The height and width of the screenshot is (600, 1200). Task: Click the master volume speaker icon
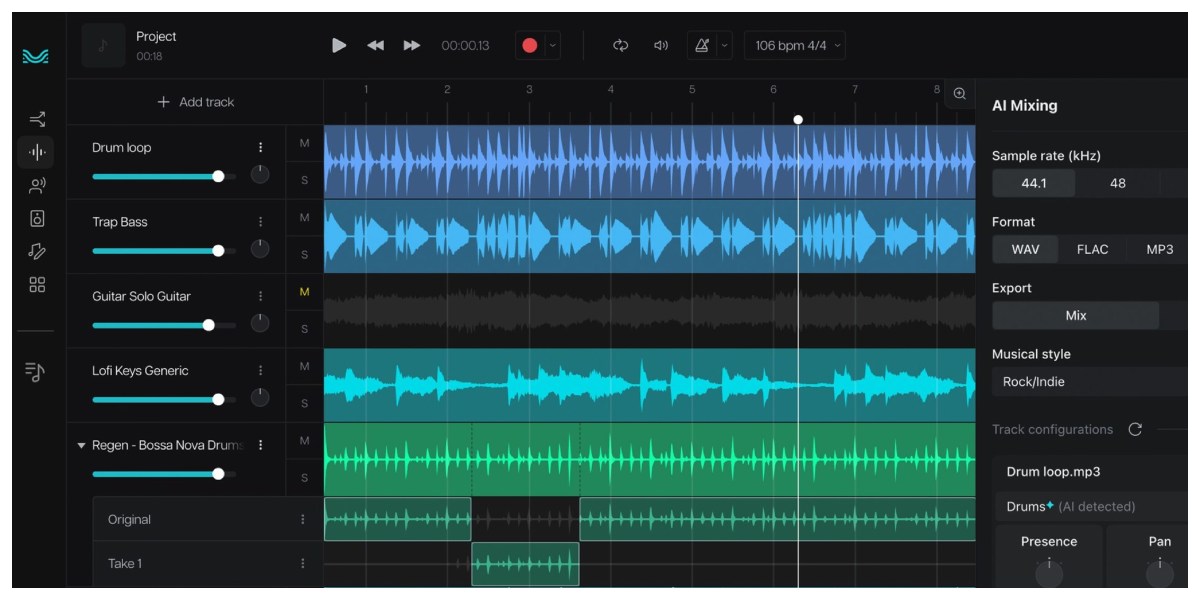(x=660, y=45)
